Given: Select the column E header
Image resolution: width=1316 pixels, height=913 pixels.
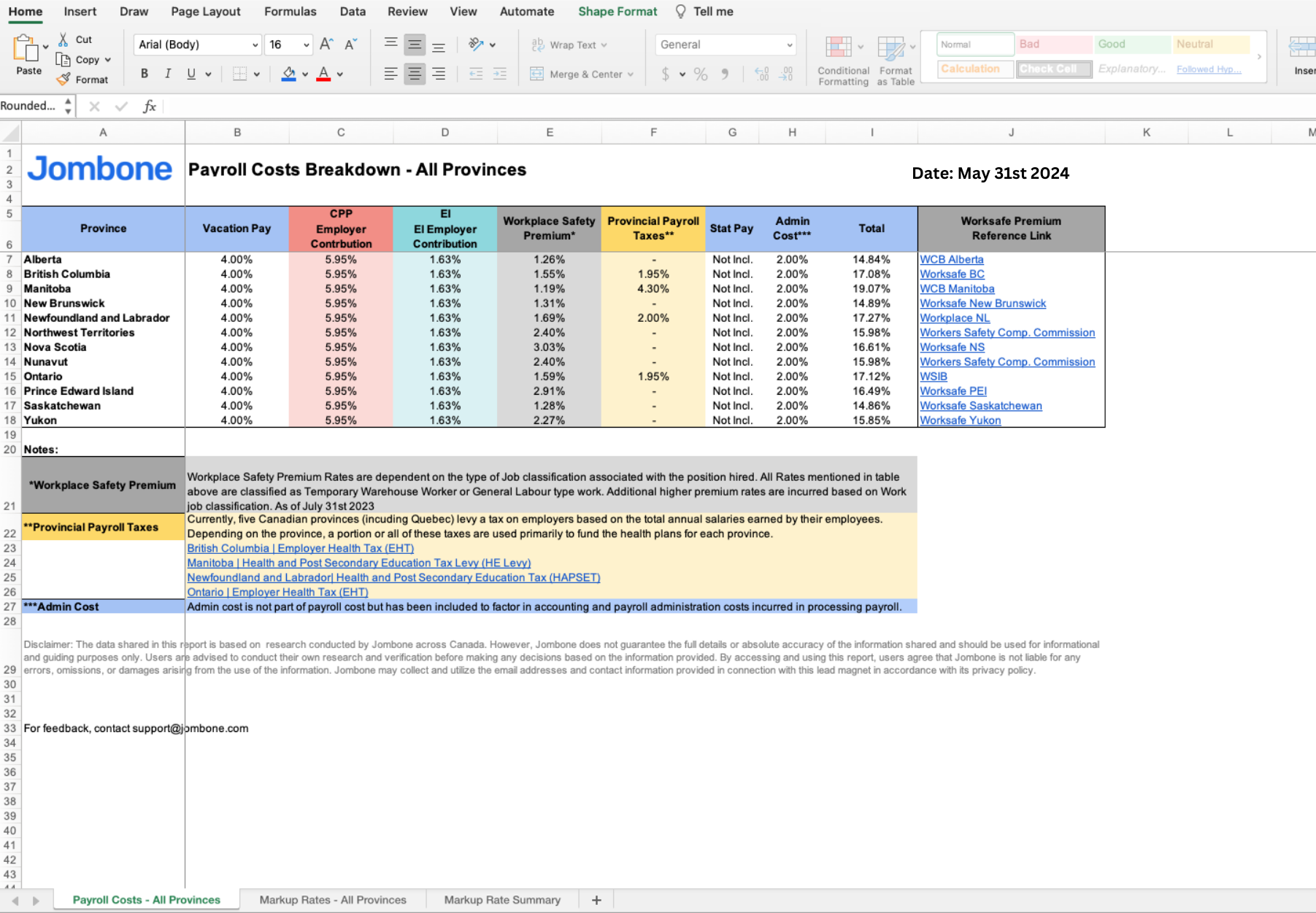Looking at the screenshot, I should 550,132.
